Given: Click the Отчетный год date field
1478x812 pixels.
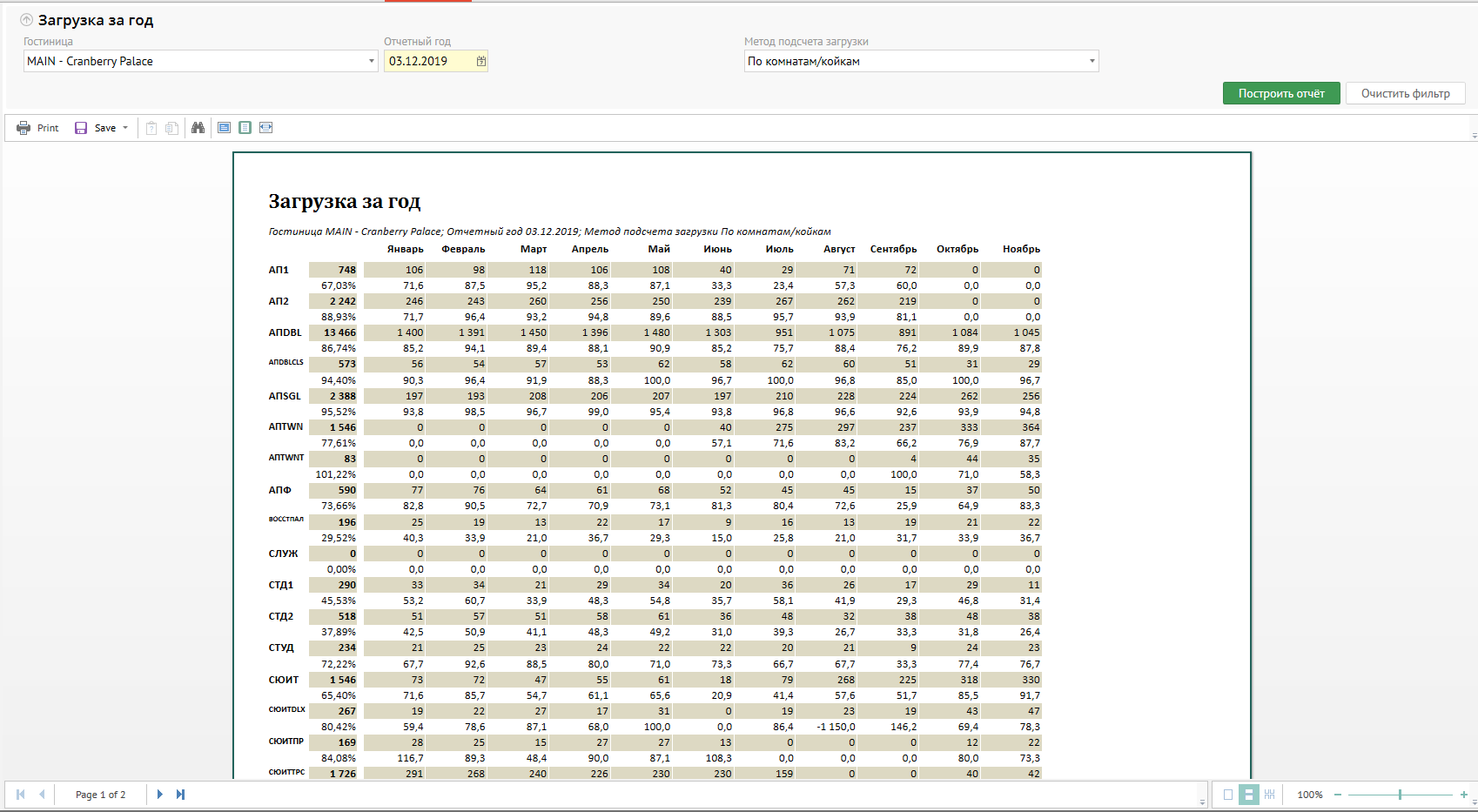Looking at the screenshot, I should [428, 61].
